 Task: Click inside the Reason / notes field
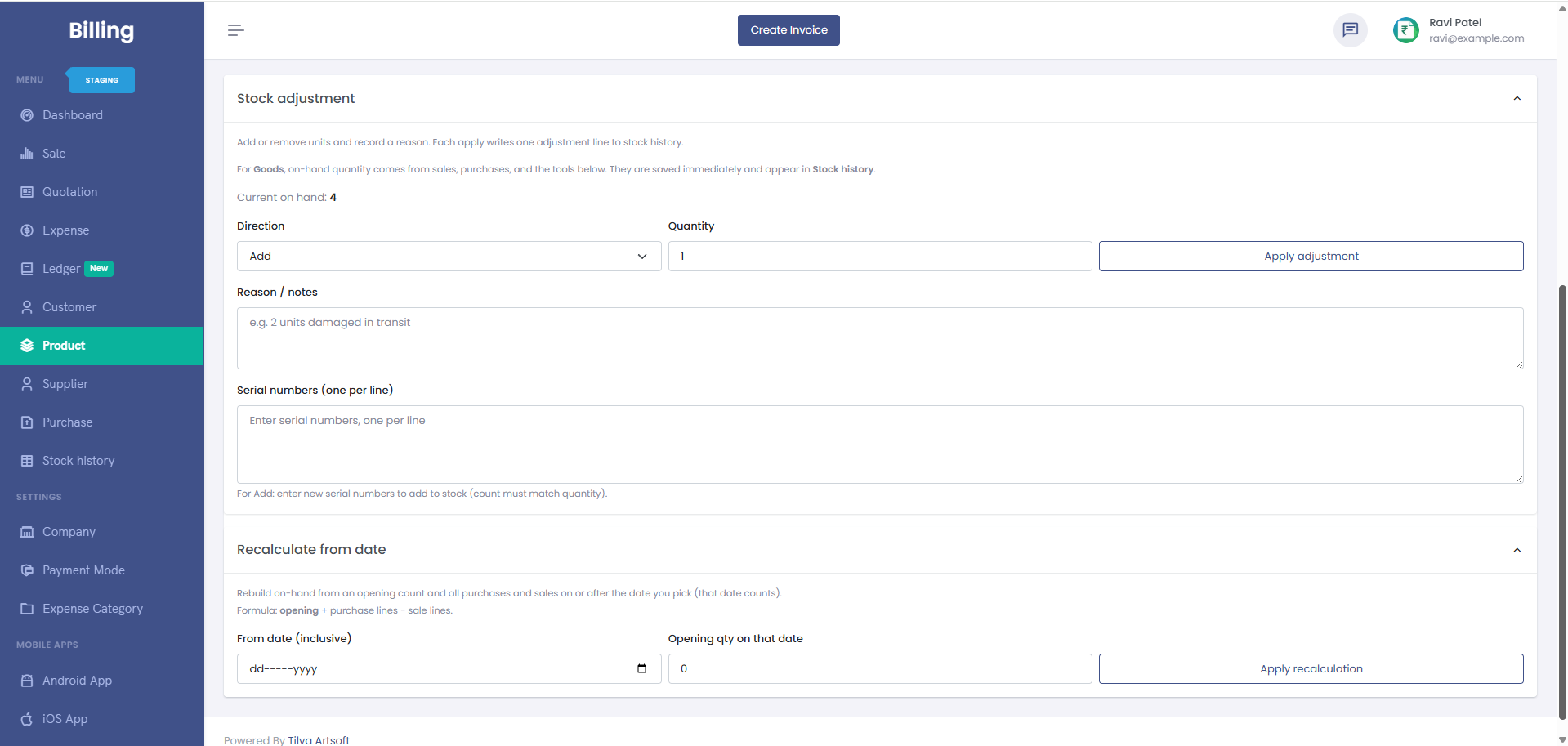click(x=879, y=337)
